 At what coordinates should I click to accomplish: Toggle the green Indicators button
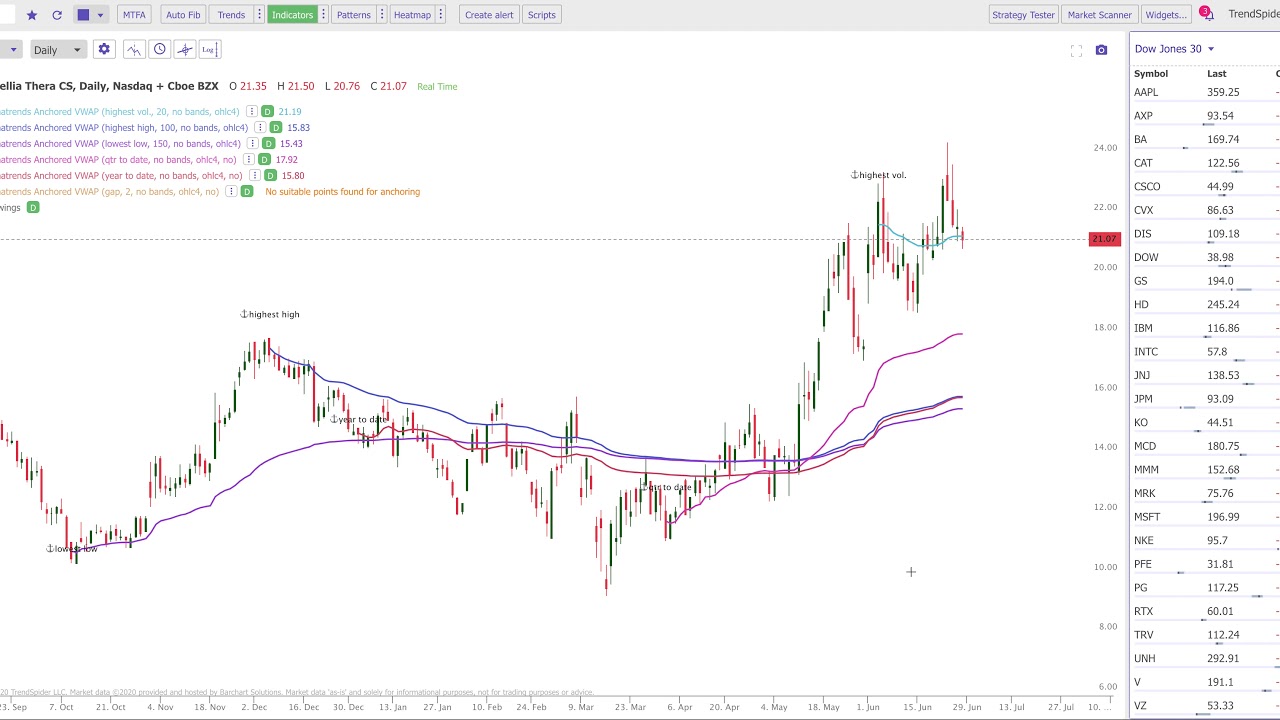click(x=292, y=15)
